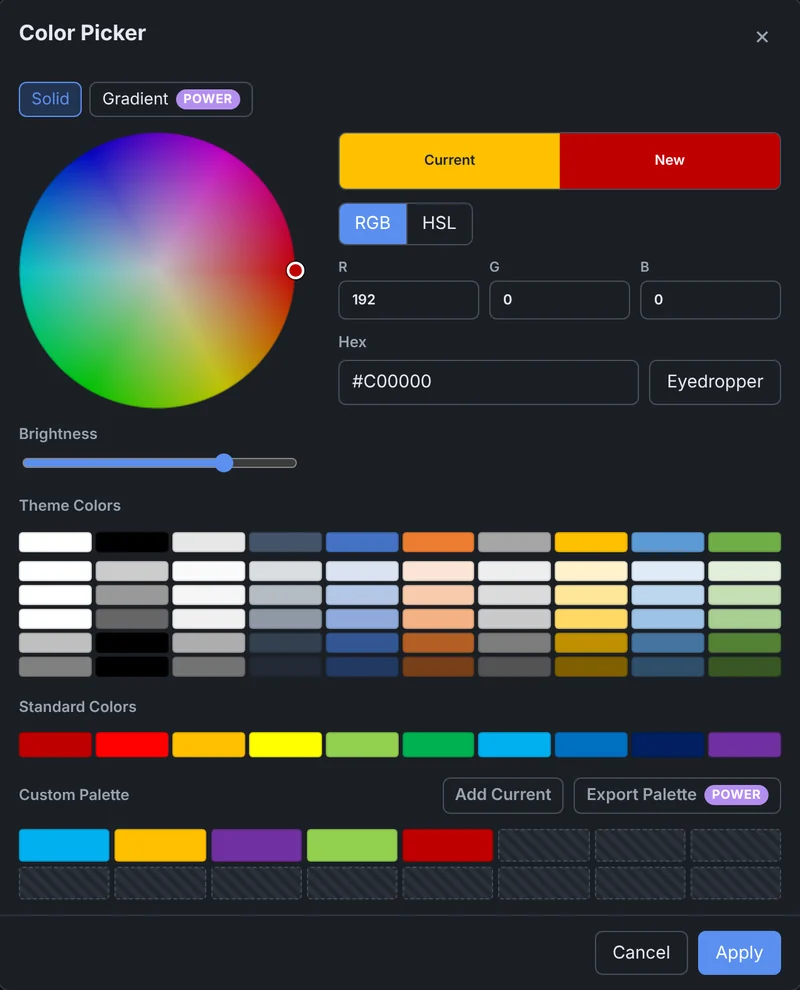Pick the black theme color in top row
This screenshot has width=800, height=990.
[132, 542]
